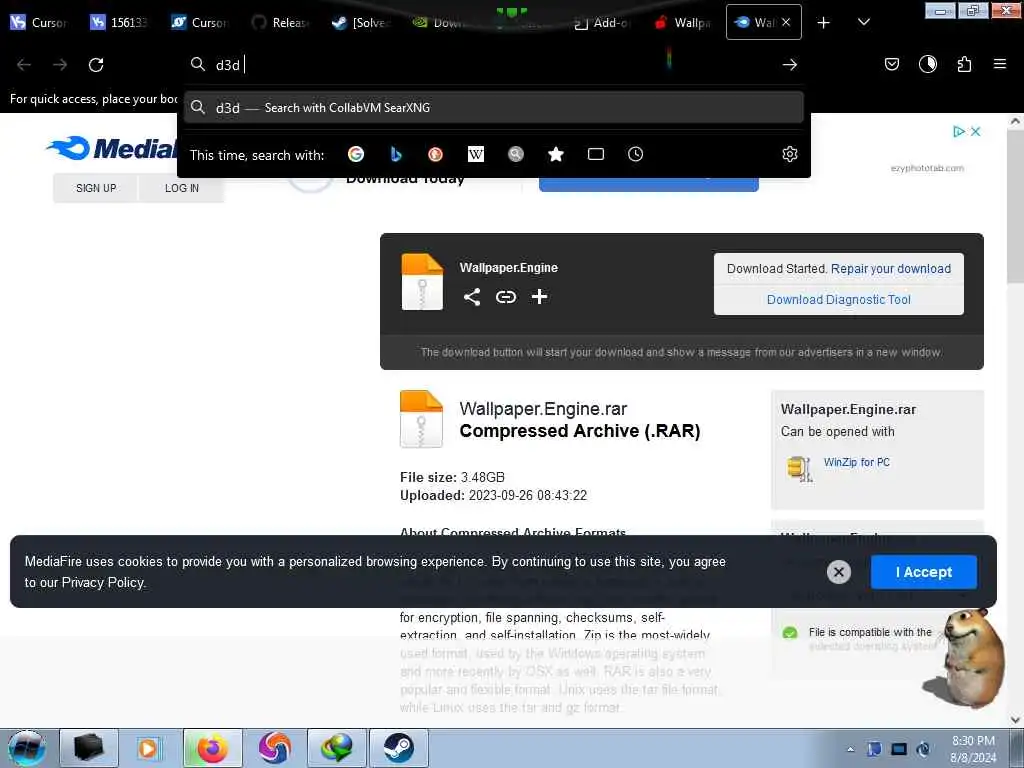Click the Go arrow in the address bar
This screenshot has height=768, width=1024.
pos(790,65)
